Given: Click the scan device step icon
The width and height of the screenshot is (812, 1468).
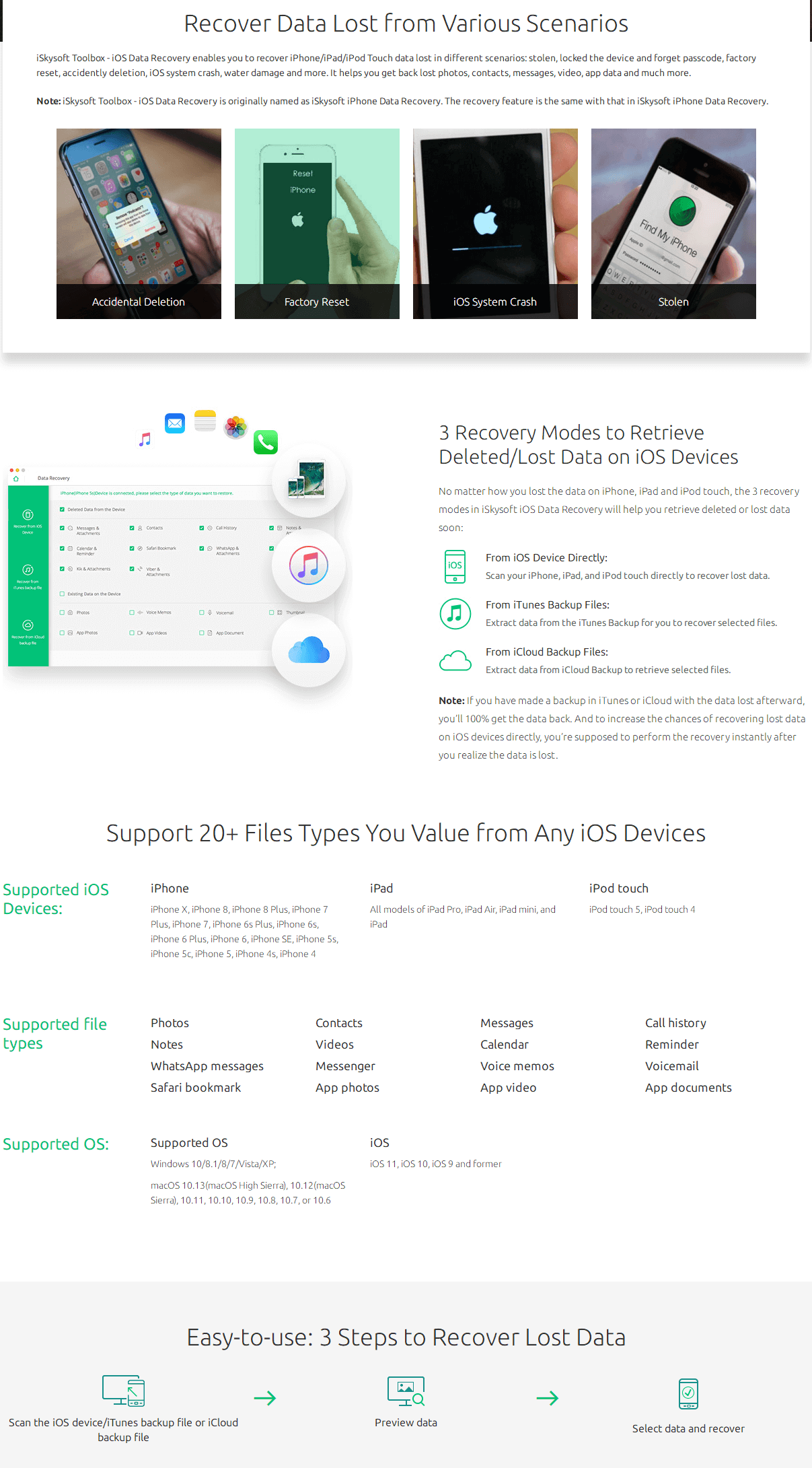Looking at the screenshot, I should click(124, 1391).
